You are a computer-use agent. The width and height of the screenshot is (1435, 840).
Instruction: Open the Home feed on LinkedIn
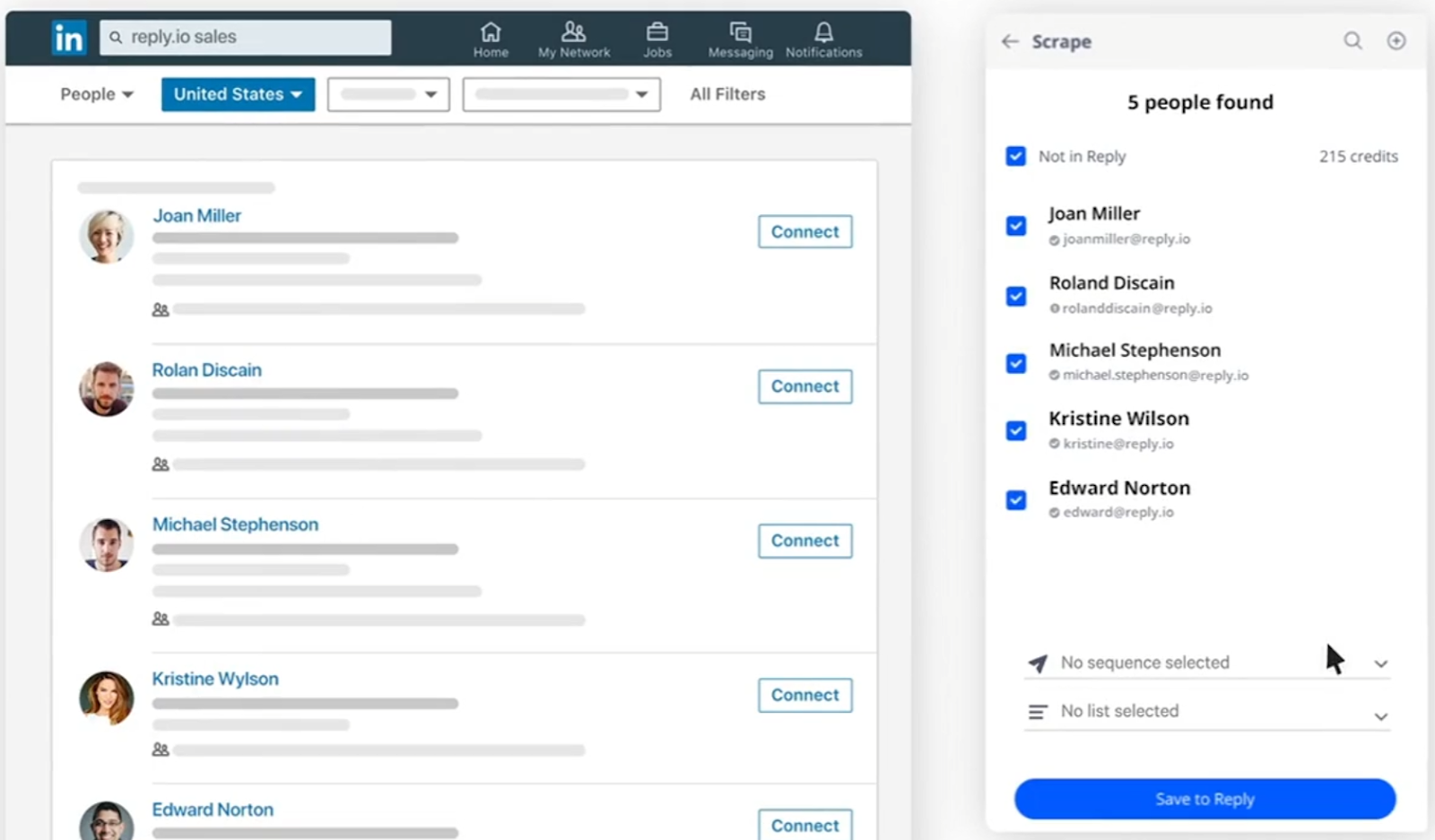[x=490, y=39]
